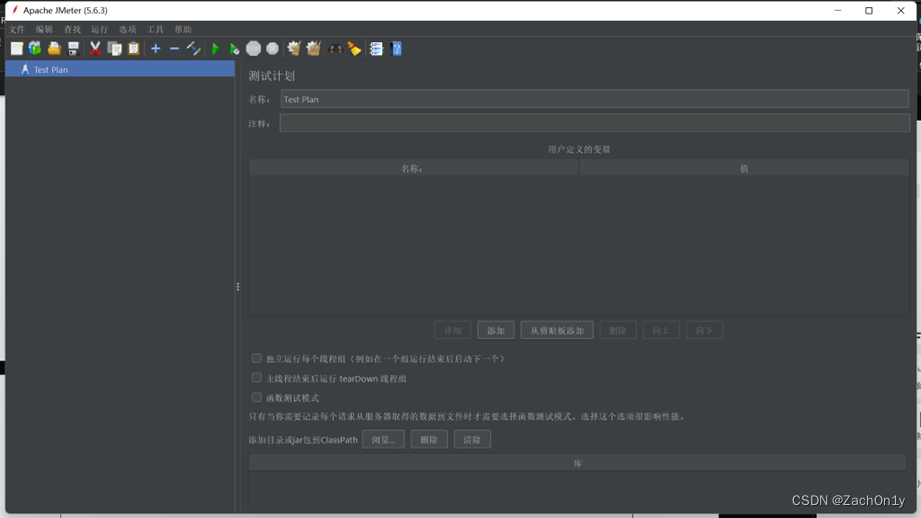The width and height of the screenshot is (921, 518).
Task: Click the New test plan icon
Action: click(16, 49)
